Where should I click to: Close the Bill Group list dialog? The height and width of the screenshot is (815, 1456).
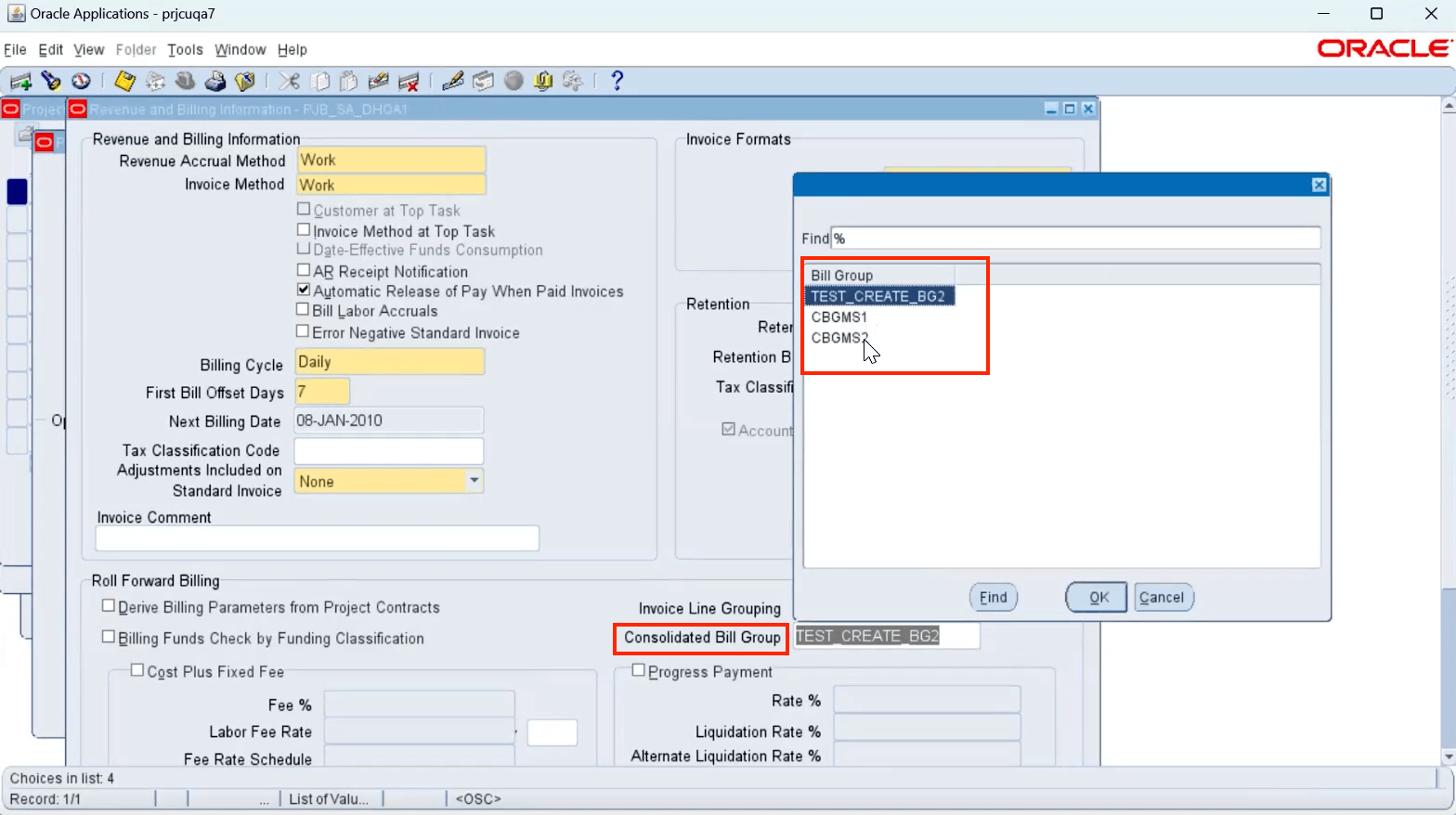pyautogui.click(x=1319, y=186)
